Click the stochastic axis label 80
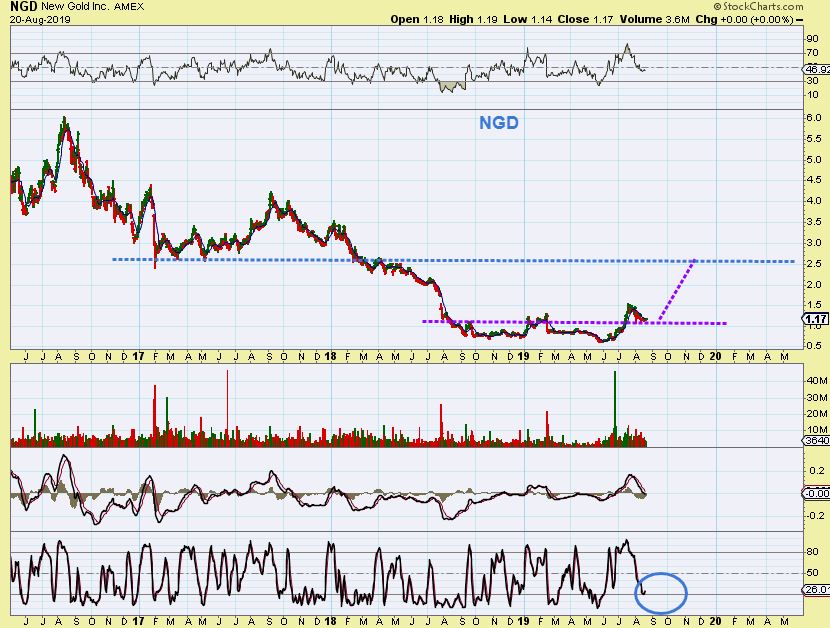 click(813, 551)
